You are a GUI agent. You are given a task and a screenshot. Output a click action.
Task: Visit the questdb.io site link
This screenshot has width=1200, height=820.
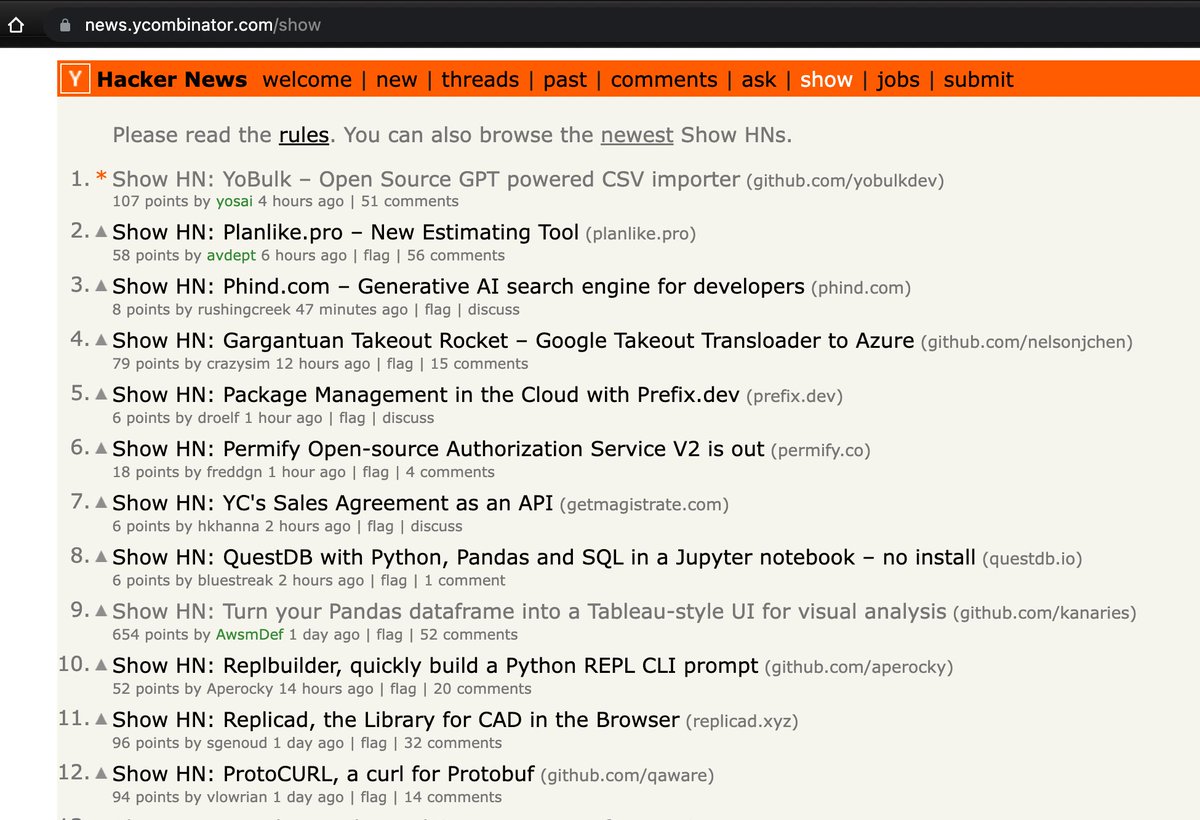coord(1032,558)
